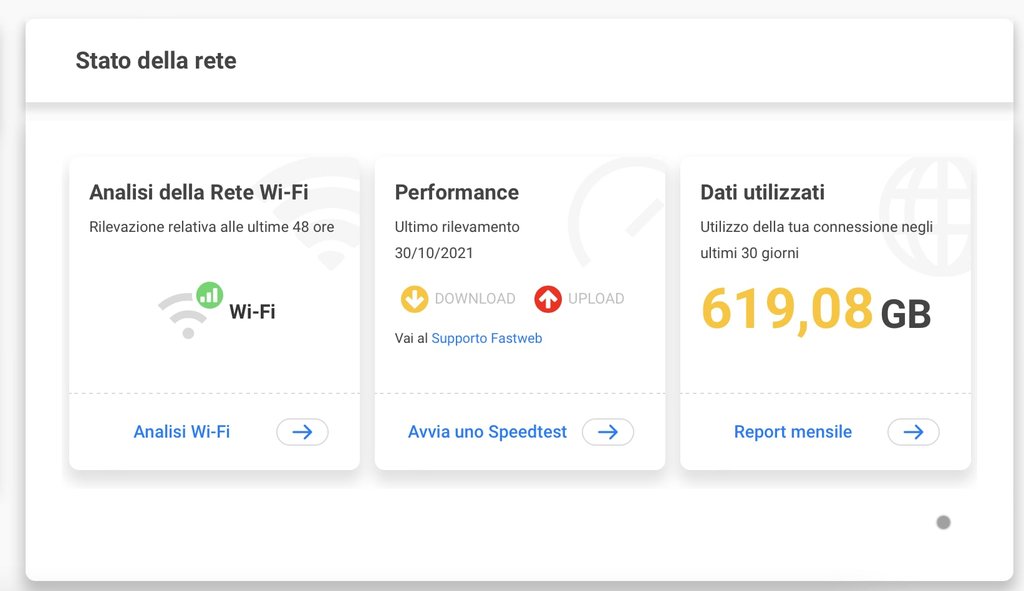Viewport: 1024px width, 591px height.
Task: Start a speed test via Avvia uno Speedtest
Action: pos(487,432)
